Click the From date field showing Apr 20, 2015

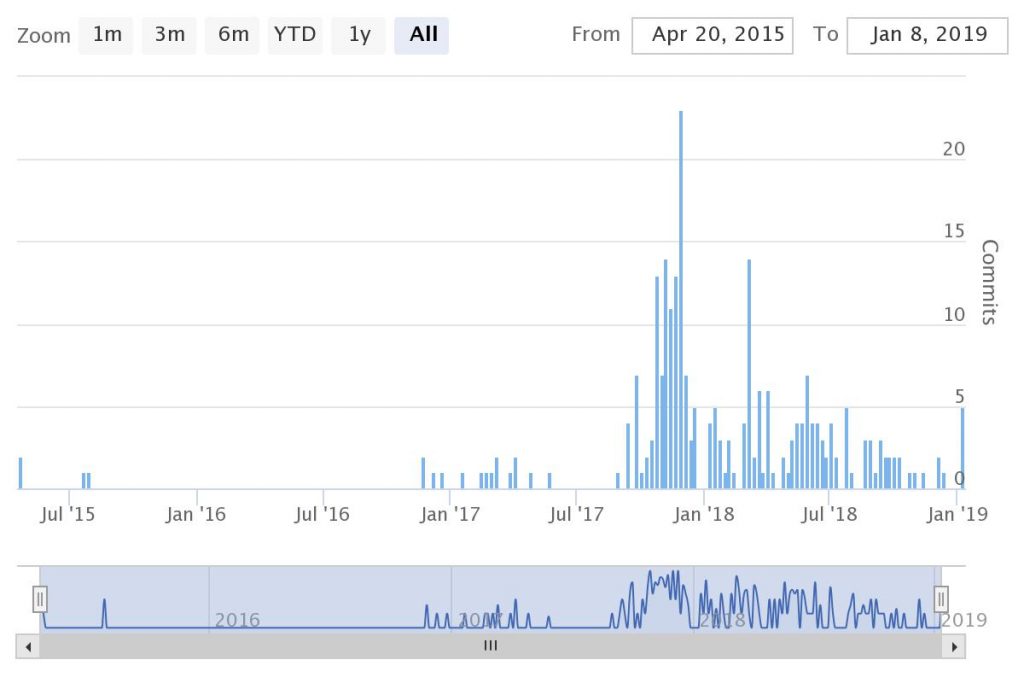(x=712, y=34)
